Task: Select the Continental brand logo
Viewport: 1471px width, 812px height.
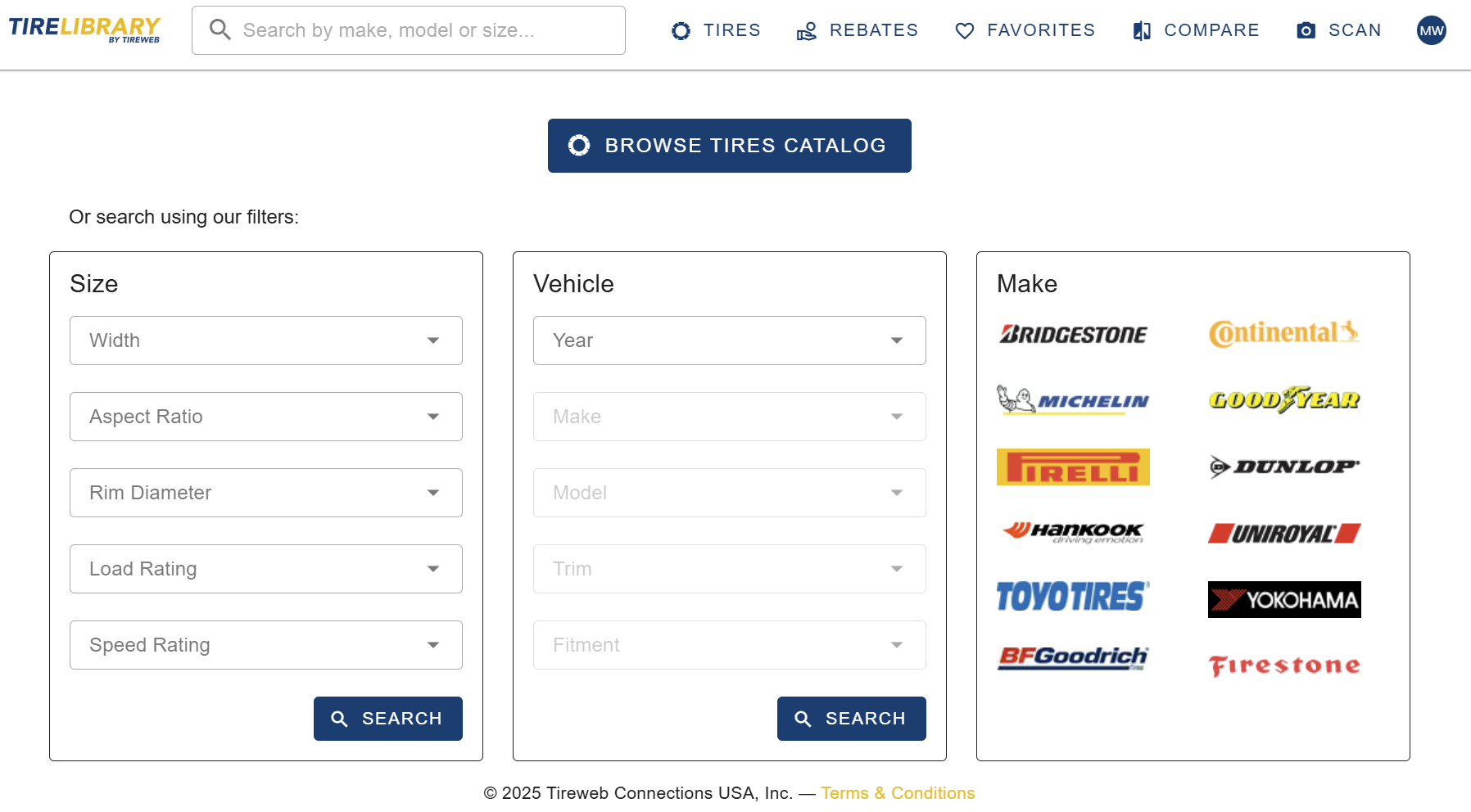Action: (1284, 333)
